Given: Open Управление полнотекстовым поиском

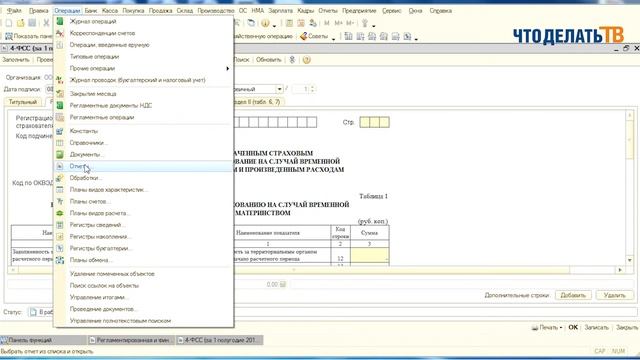Looking at the screenshot, I should (x=120, y=321).
